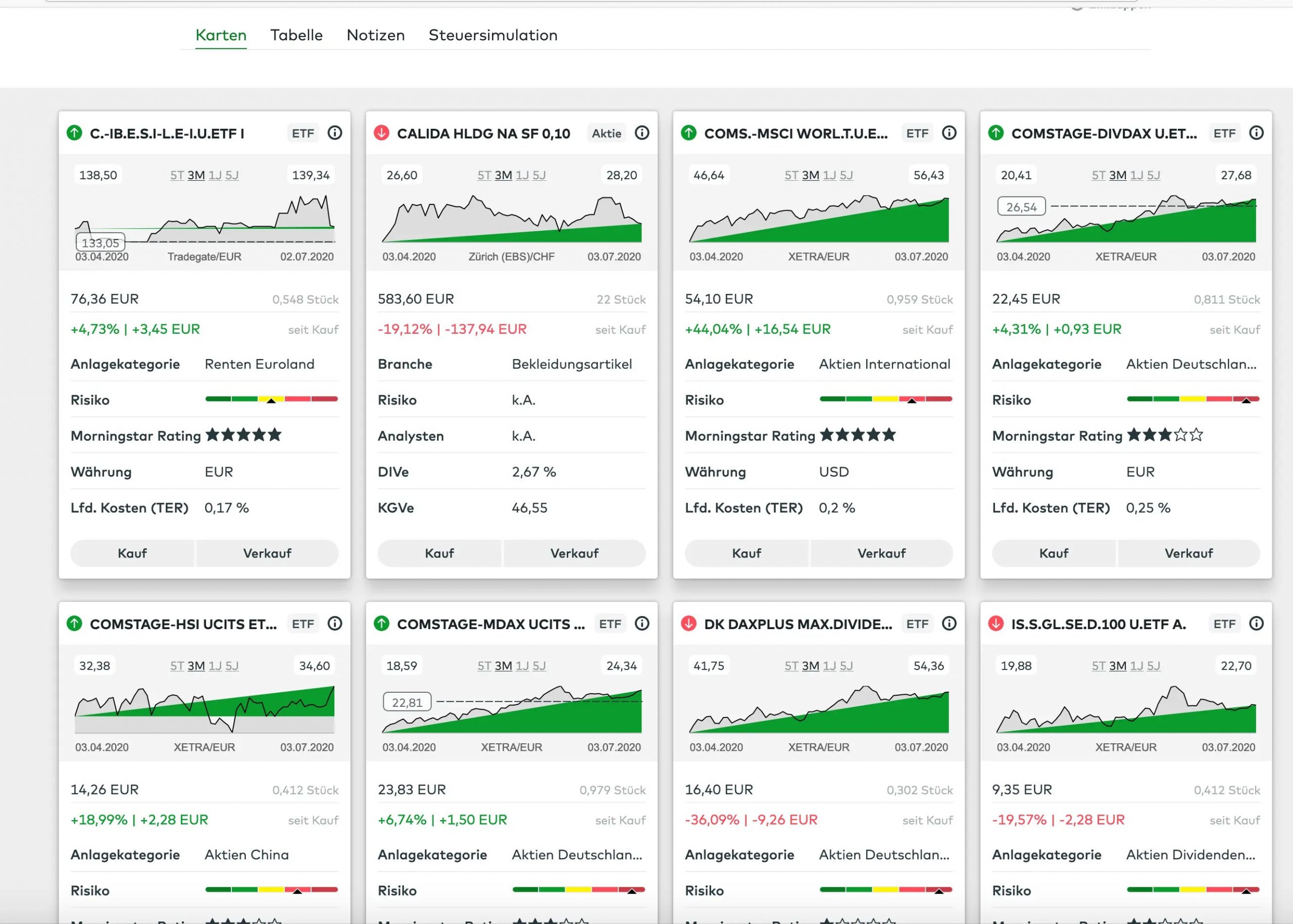The width and height of the screenshot is (1293, 924).
Task: Open the Notizen tab
Action: tap(375, 35)
